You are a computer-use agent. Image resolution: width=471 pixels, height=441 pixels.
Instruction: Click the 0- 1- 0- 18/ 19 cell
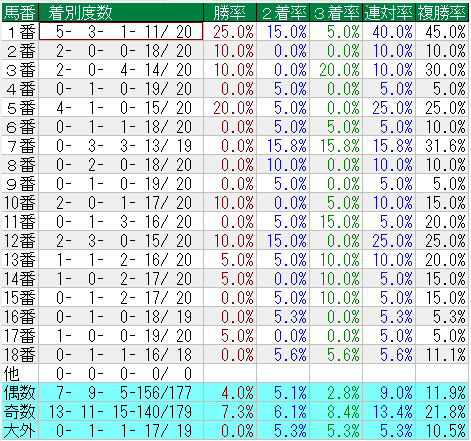click(121, 317)
